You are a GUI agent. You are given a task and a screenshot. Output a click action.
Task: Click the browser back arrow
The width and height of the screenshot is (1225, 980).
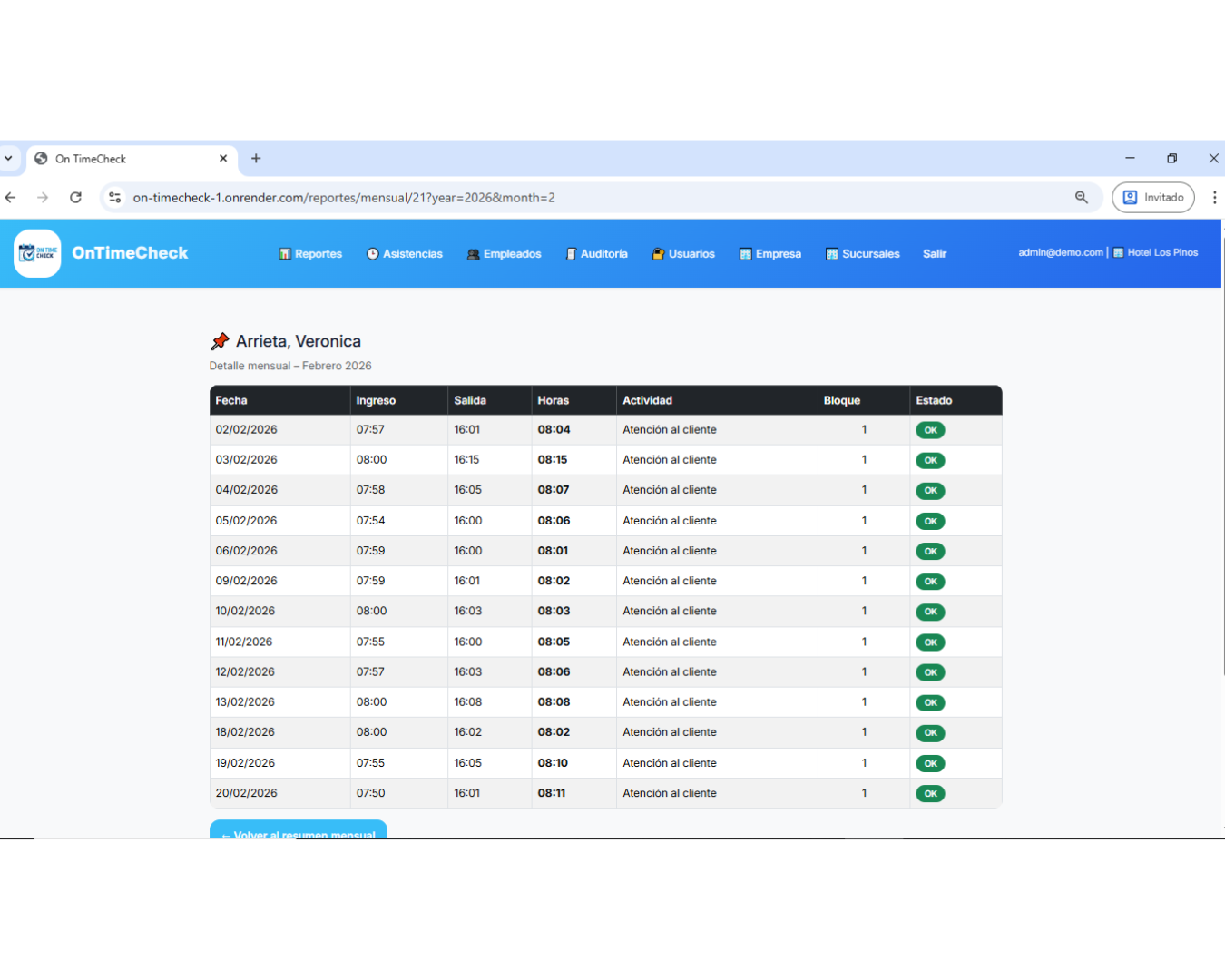click(11, 198)
